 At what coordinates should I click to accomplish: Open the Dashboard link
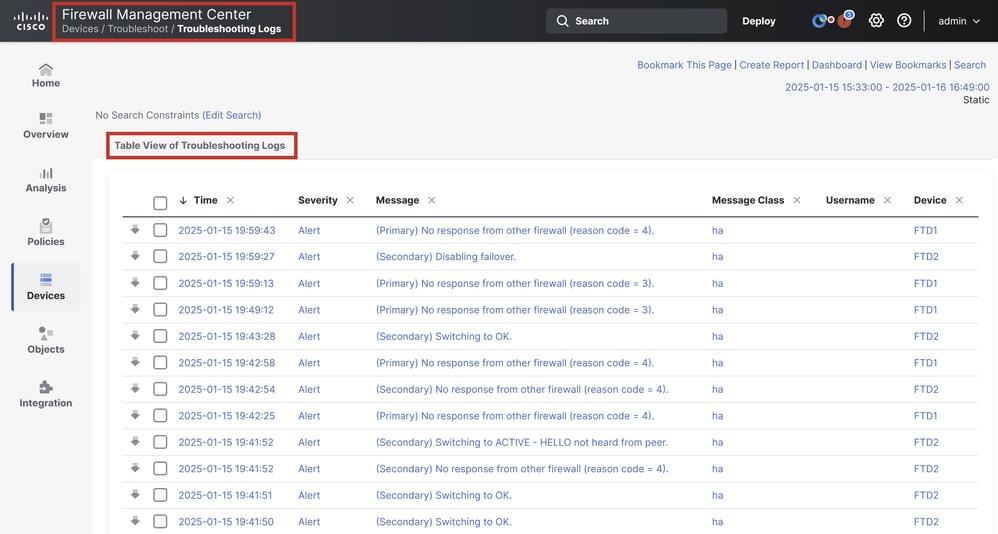pos(837,65)
